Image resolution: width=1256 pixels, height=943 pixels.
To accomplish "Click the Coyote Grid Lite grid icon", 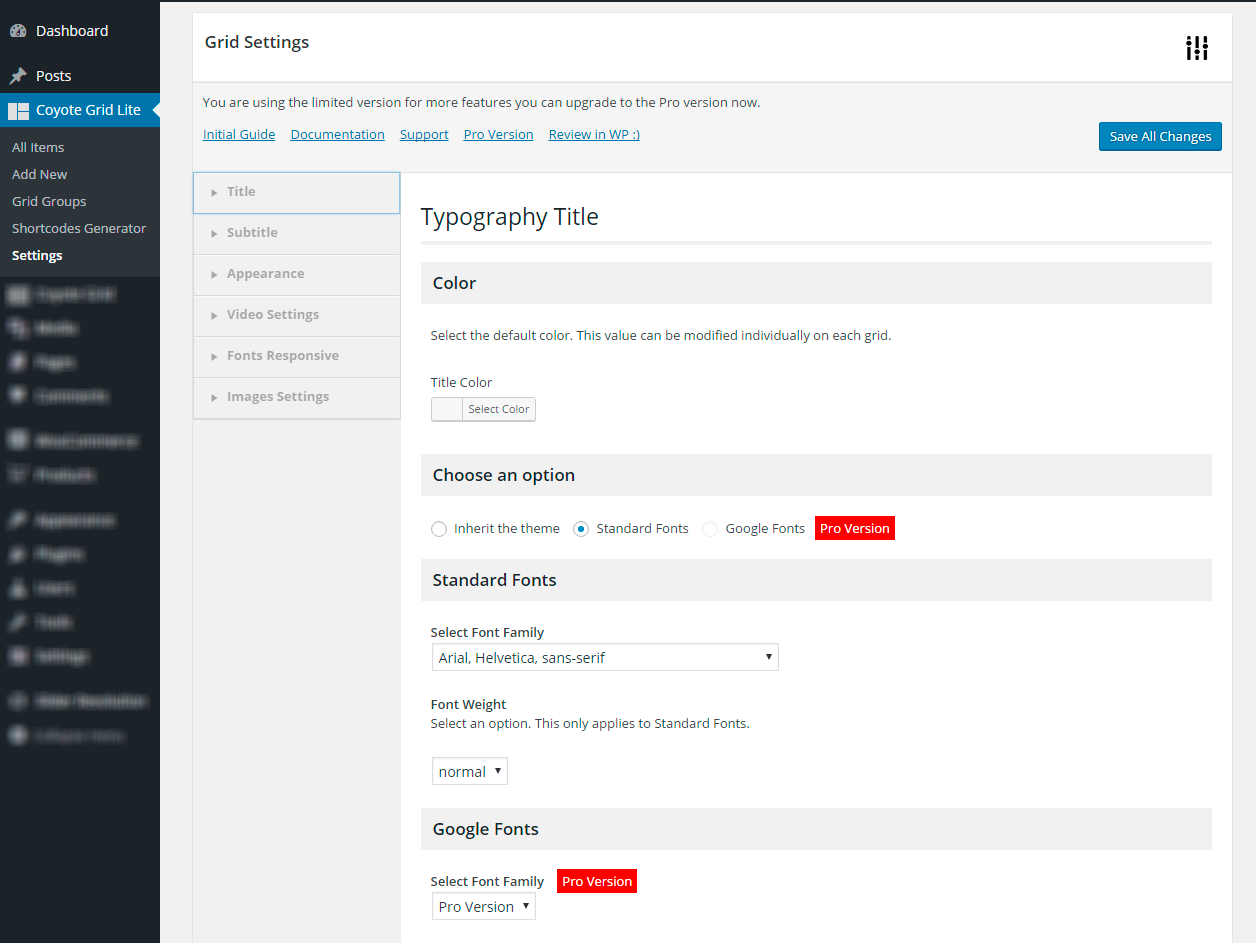I will (x=18, y=111).
